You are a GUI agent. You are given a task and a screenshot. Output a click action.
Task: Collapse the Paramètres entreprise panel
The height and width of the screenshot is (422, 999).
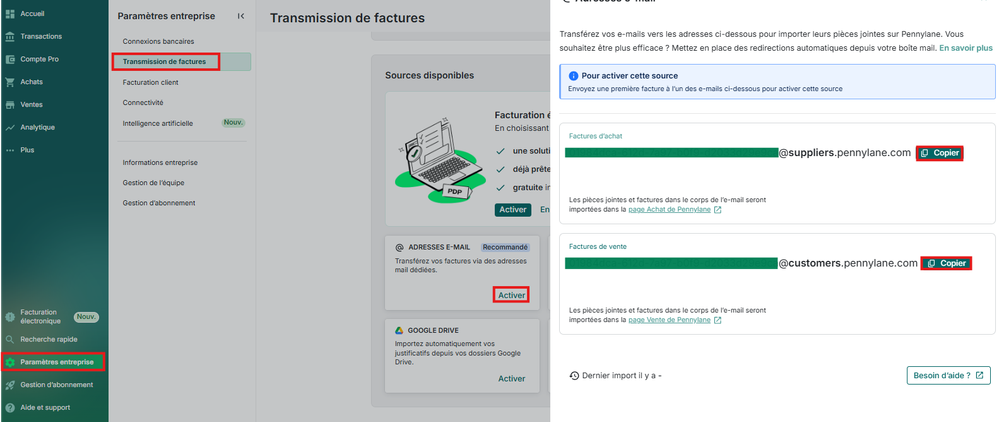click(240, 16)
